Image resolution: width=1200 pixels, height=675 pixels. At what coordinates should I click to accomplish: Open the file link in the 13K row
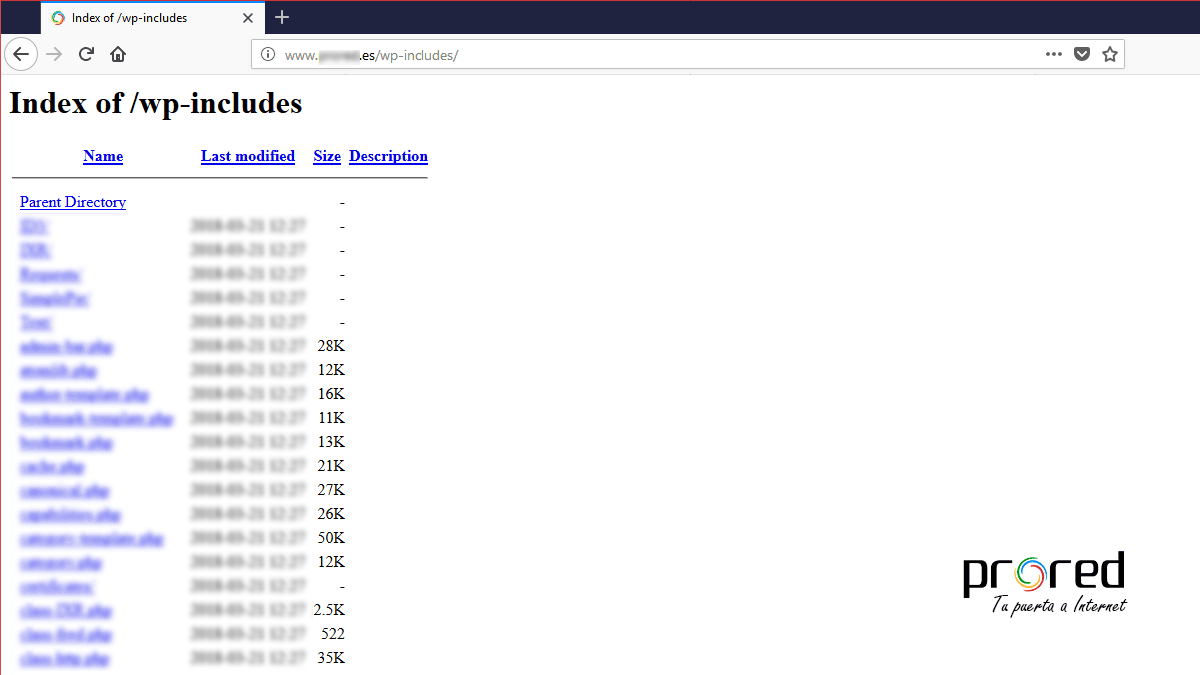click(x=66, y=442)
